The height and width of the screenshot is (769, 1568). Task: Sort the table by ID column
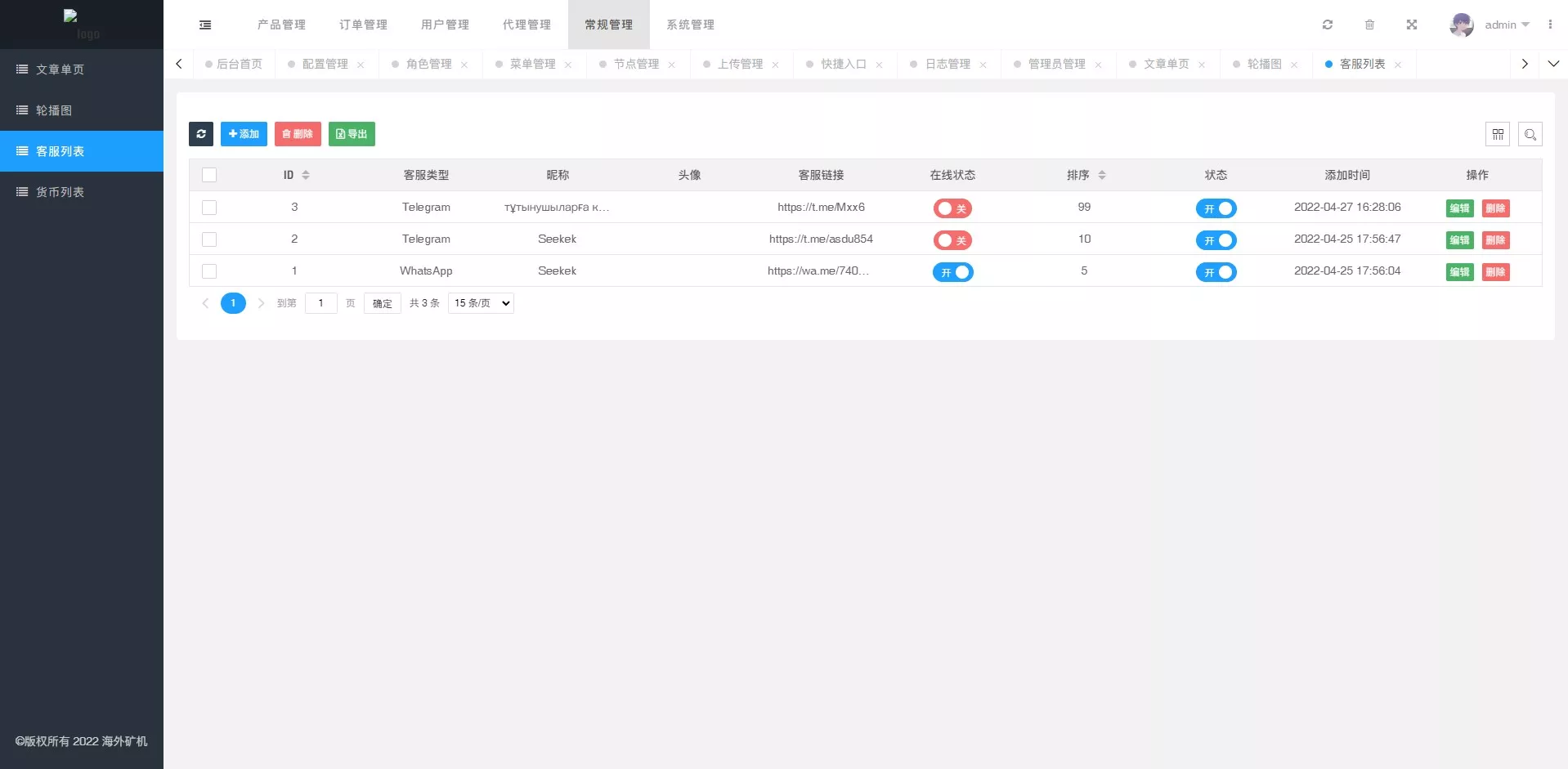pyautogui.click(x=305, y=175)
